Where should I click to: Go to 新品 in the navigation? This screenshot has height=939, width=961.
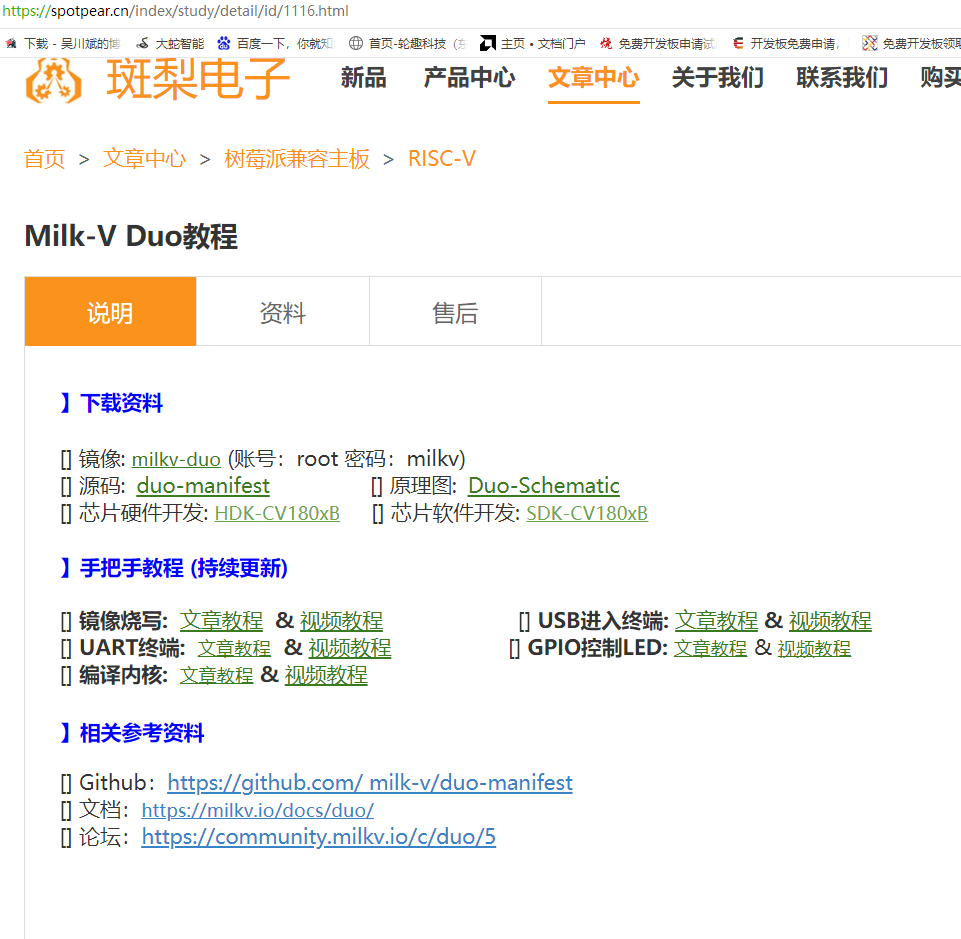pyautogui.click(x=363, y=78)
